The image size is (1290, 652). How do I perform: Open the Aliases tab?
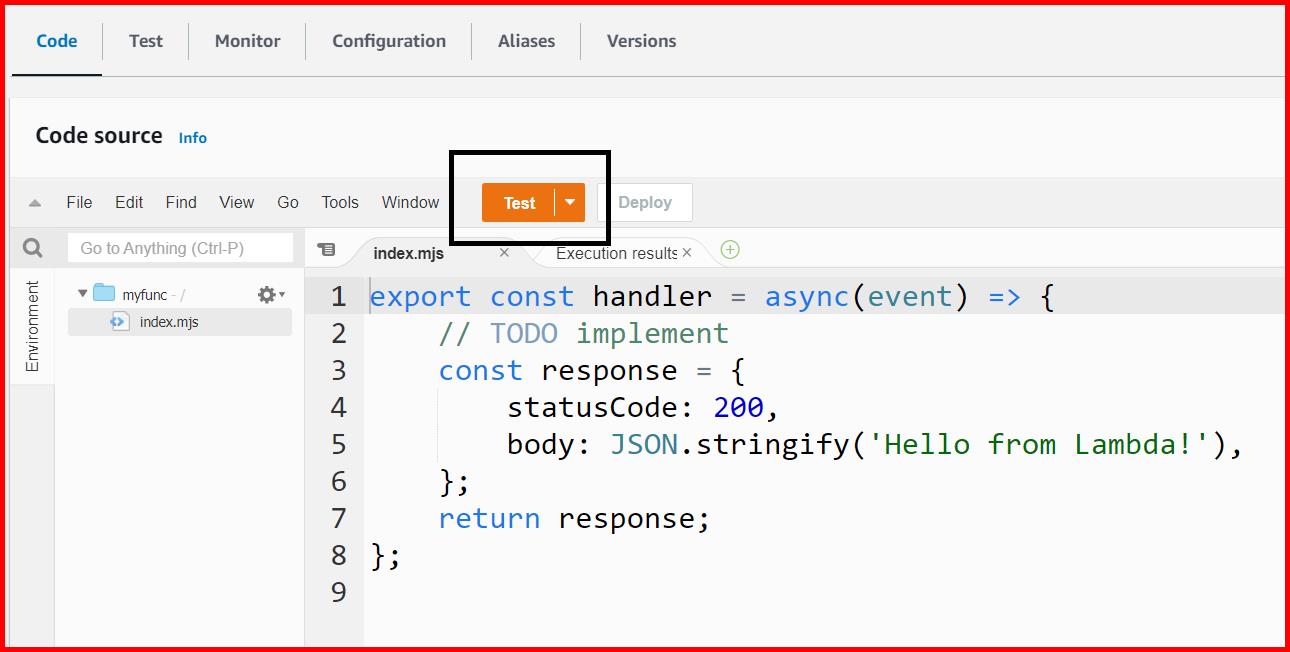point(526,41)
